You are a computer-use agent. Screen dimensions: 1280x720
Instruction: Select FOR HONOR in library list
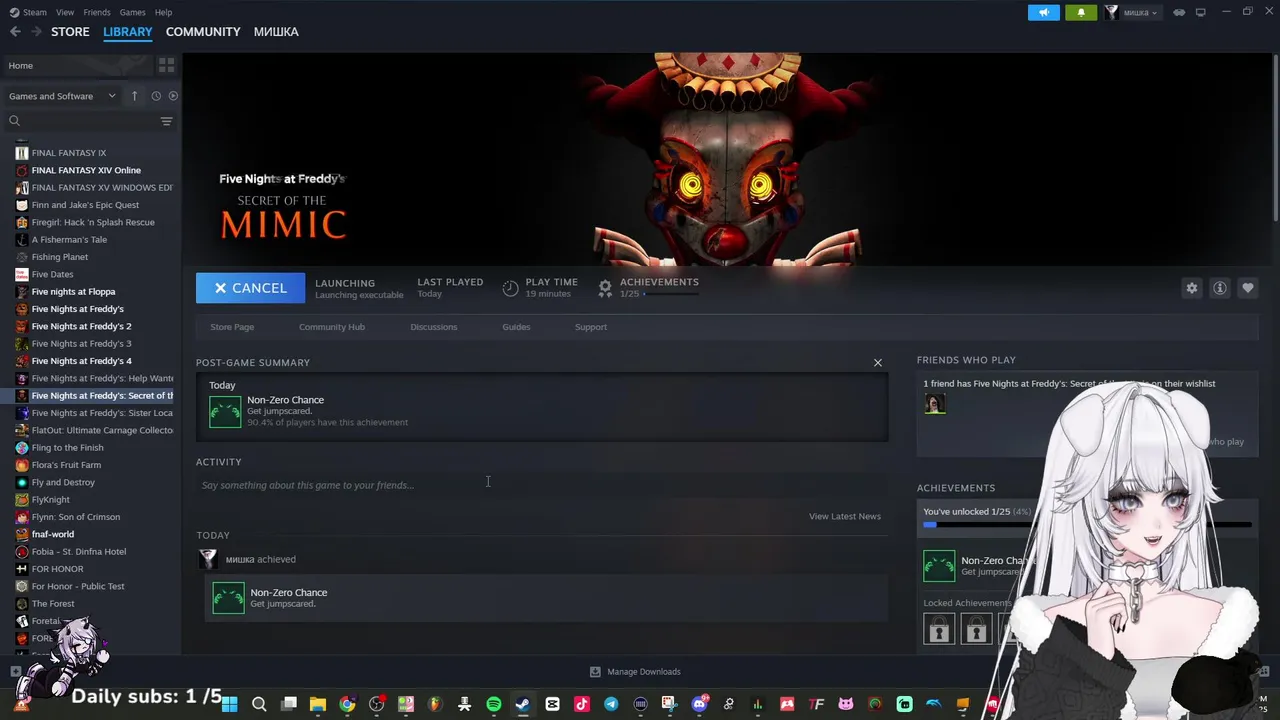[57, 569]
